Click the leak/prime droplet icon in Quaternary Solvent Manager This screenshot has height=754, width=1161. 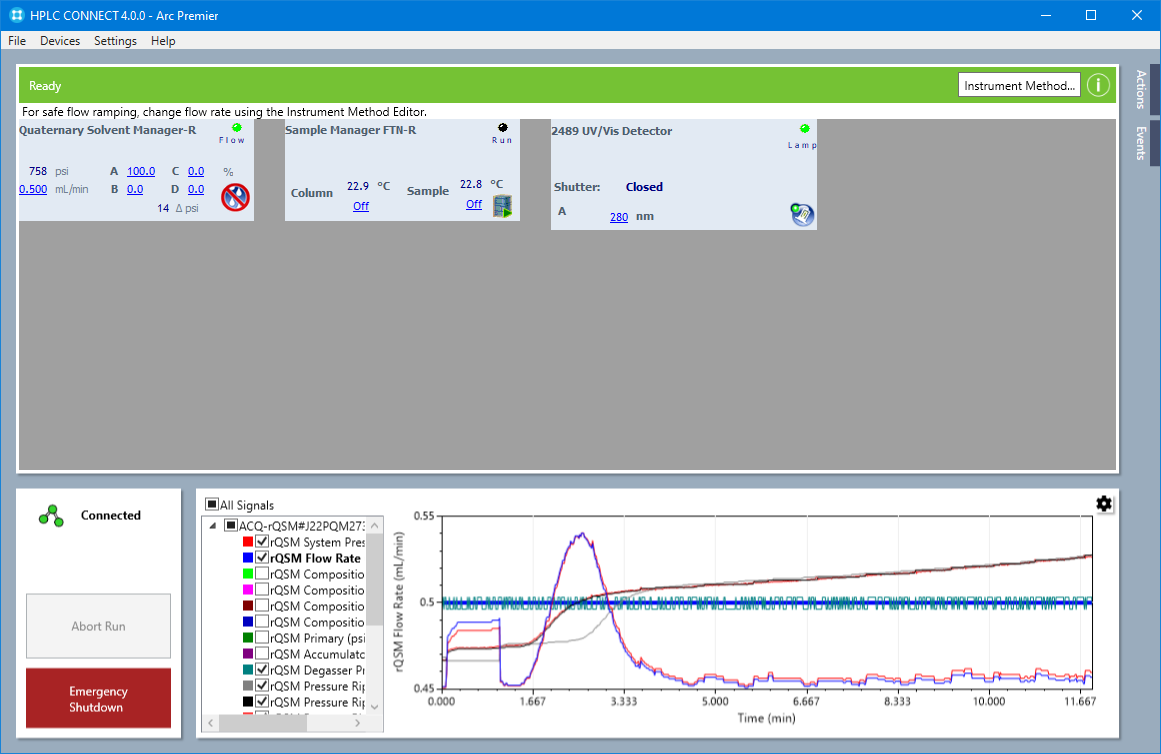235,197
